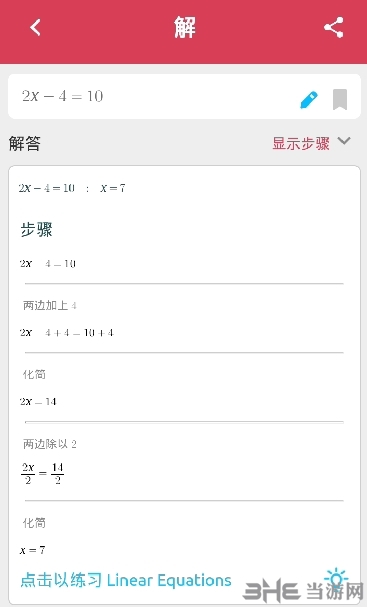Click the 步骤 heading in solution card
This screenshot has width=367, height=607.
[x=36, y=229]
